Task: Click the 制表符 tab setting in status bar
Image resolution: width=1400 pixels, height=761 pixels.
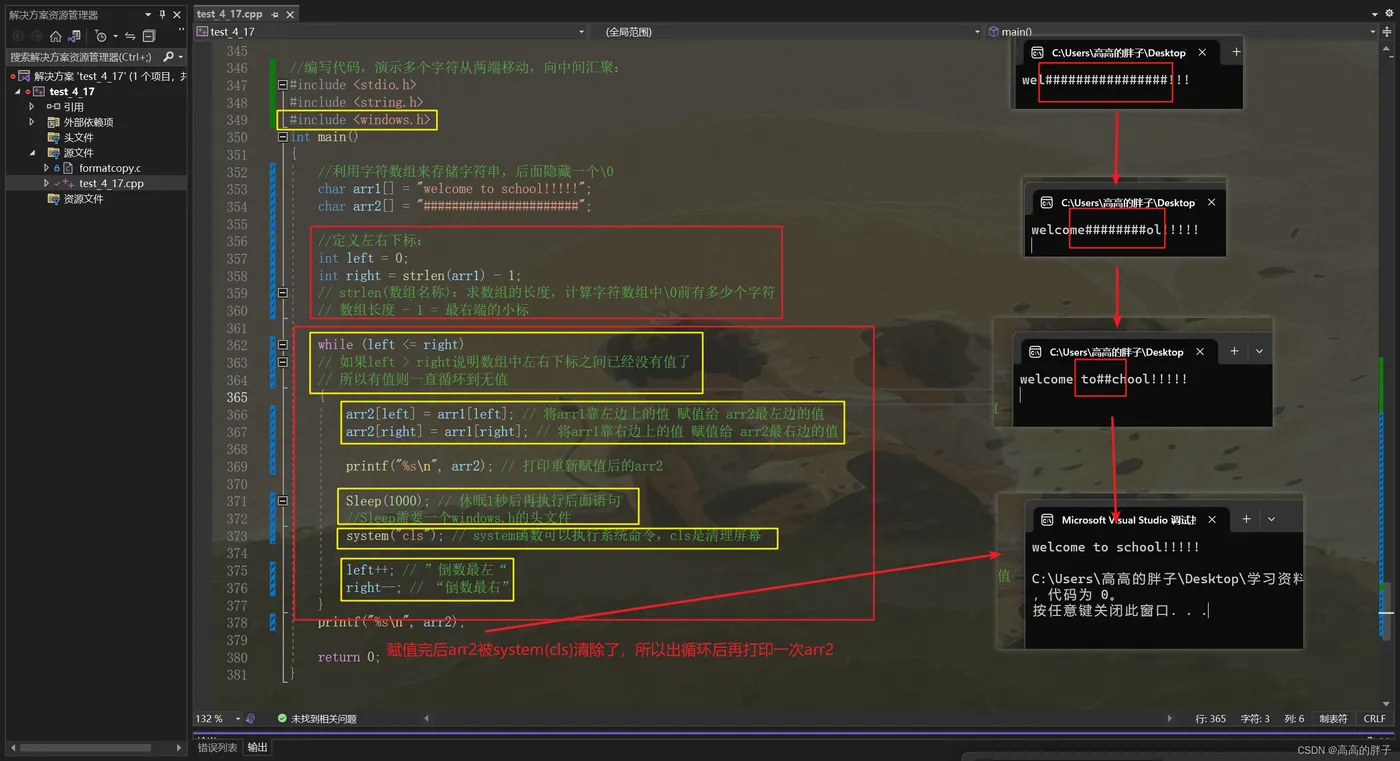Action: (1333, 718)
